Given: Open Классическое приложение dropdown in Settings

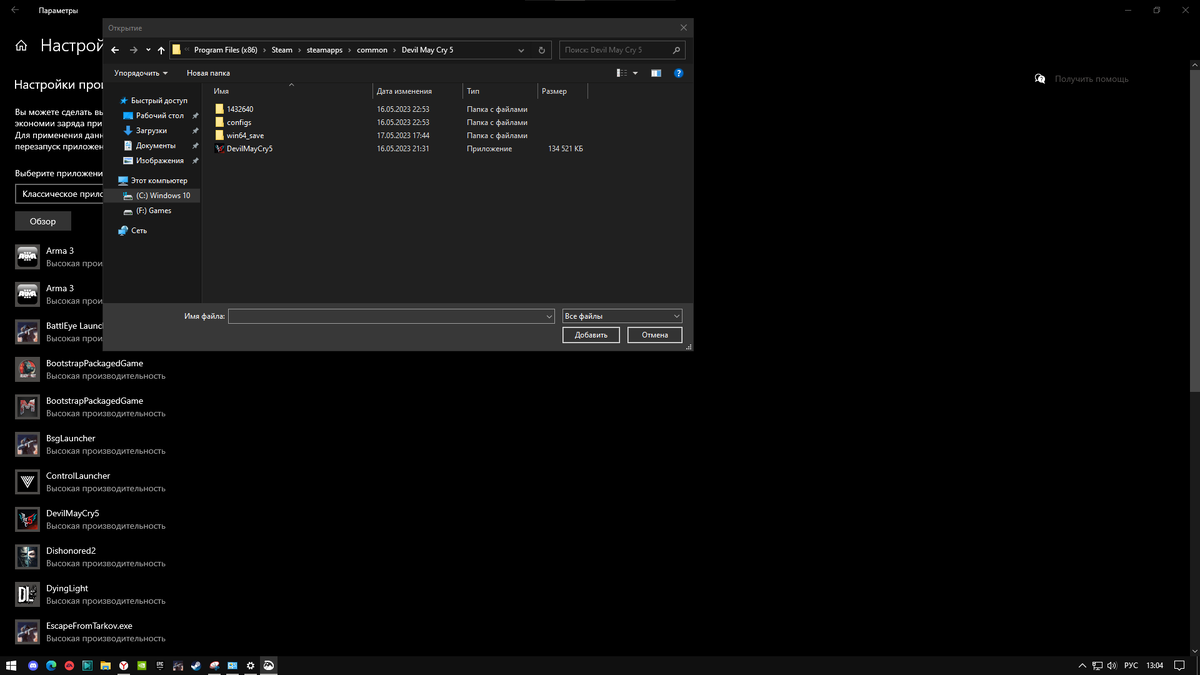Looking at the screenshot, I should tap(59, 194).
